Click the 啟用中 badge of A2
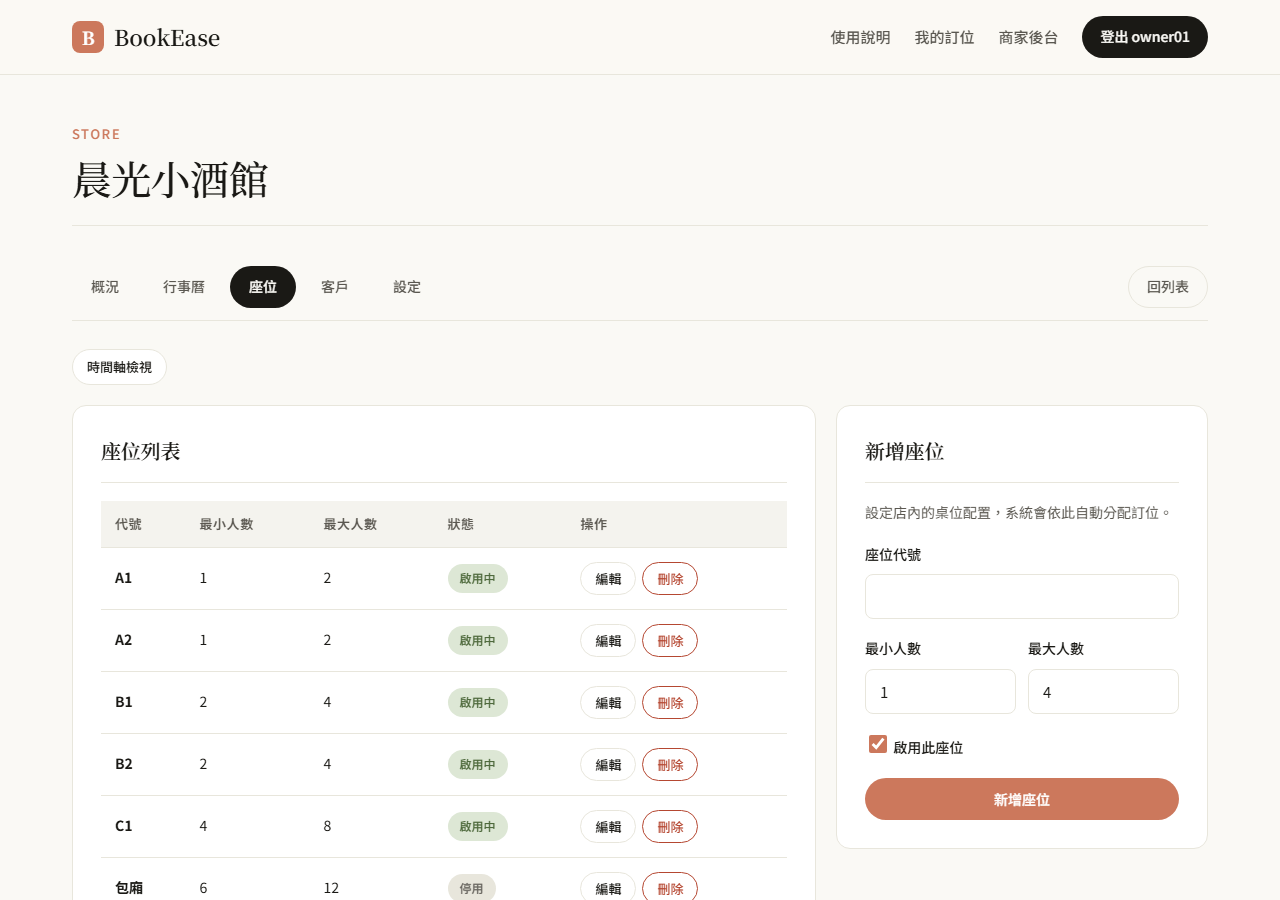 pos(478,641)
